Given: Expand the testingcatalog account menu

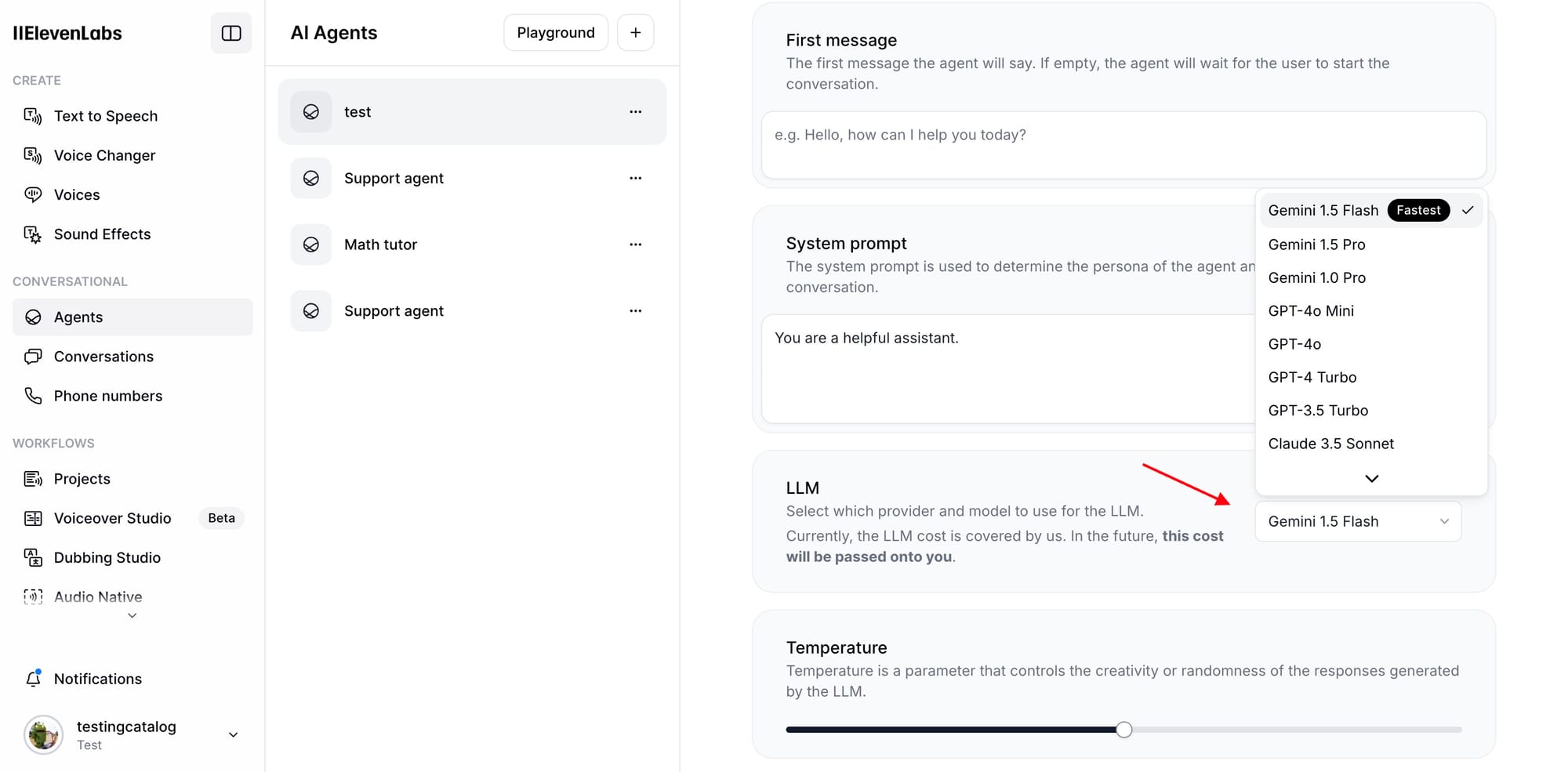Looking at the screenshot, I should pyautogui.click(x=233, y=734).
